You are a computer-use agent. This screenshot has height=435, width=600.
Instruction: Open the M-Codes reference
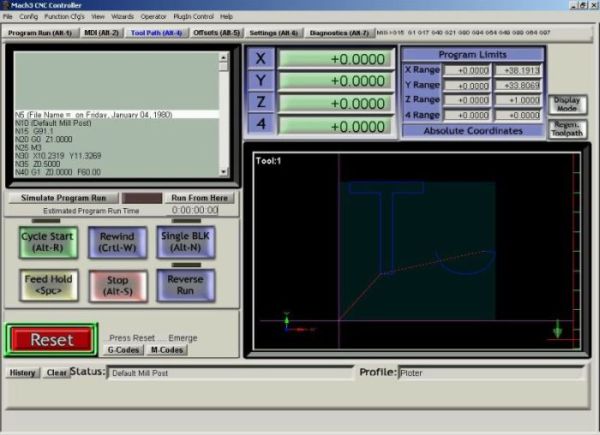tap(167, 350)
